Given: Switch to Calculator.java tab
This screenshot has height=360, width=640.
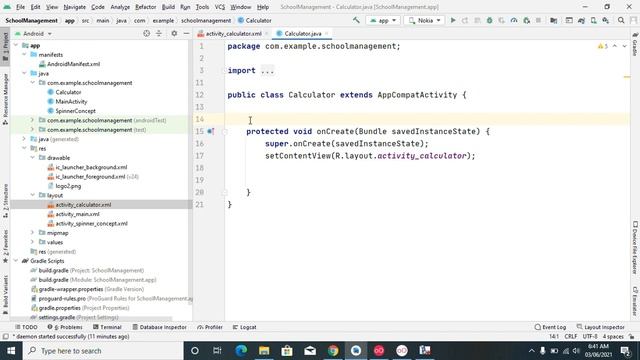Looking at the screenshot, I should point(302,33).
